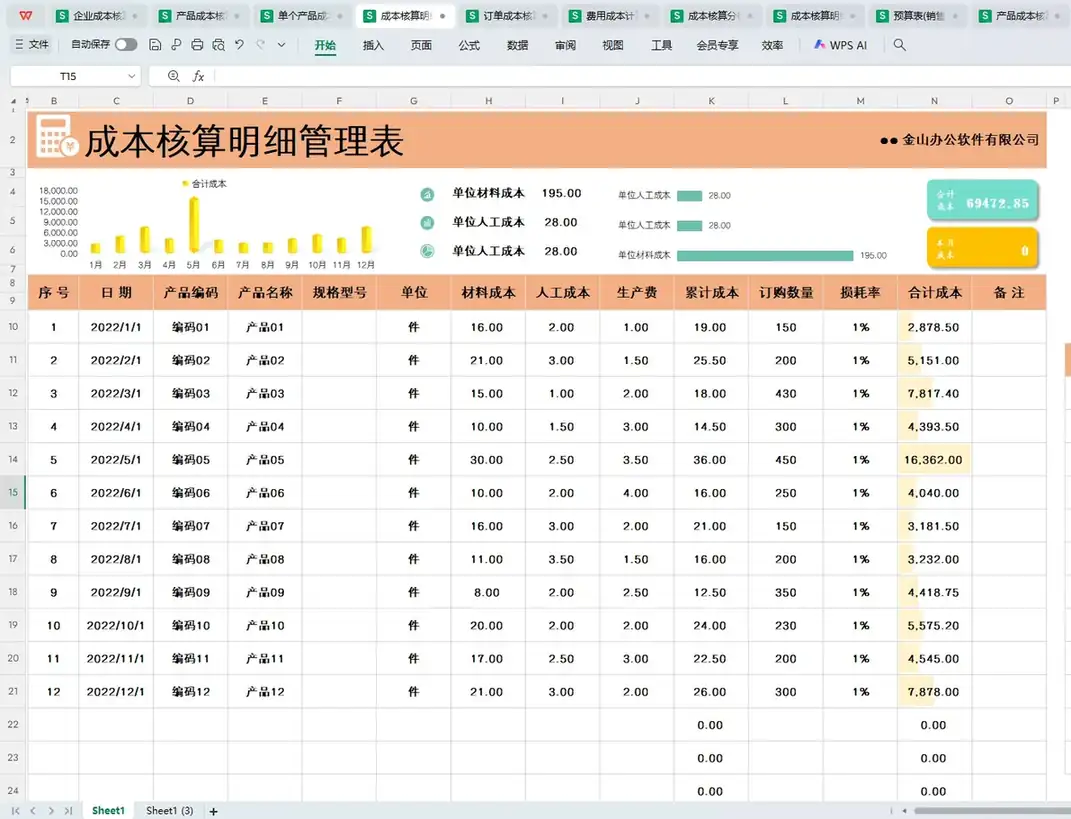Open the 公式 ribbon tab
The image size is (1071, 819).
469,45
